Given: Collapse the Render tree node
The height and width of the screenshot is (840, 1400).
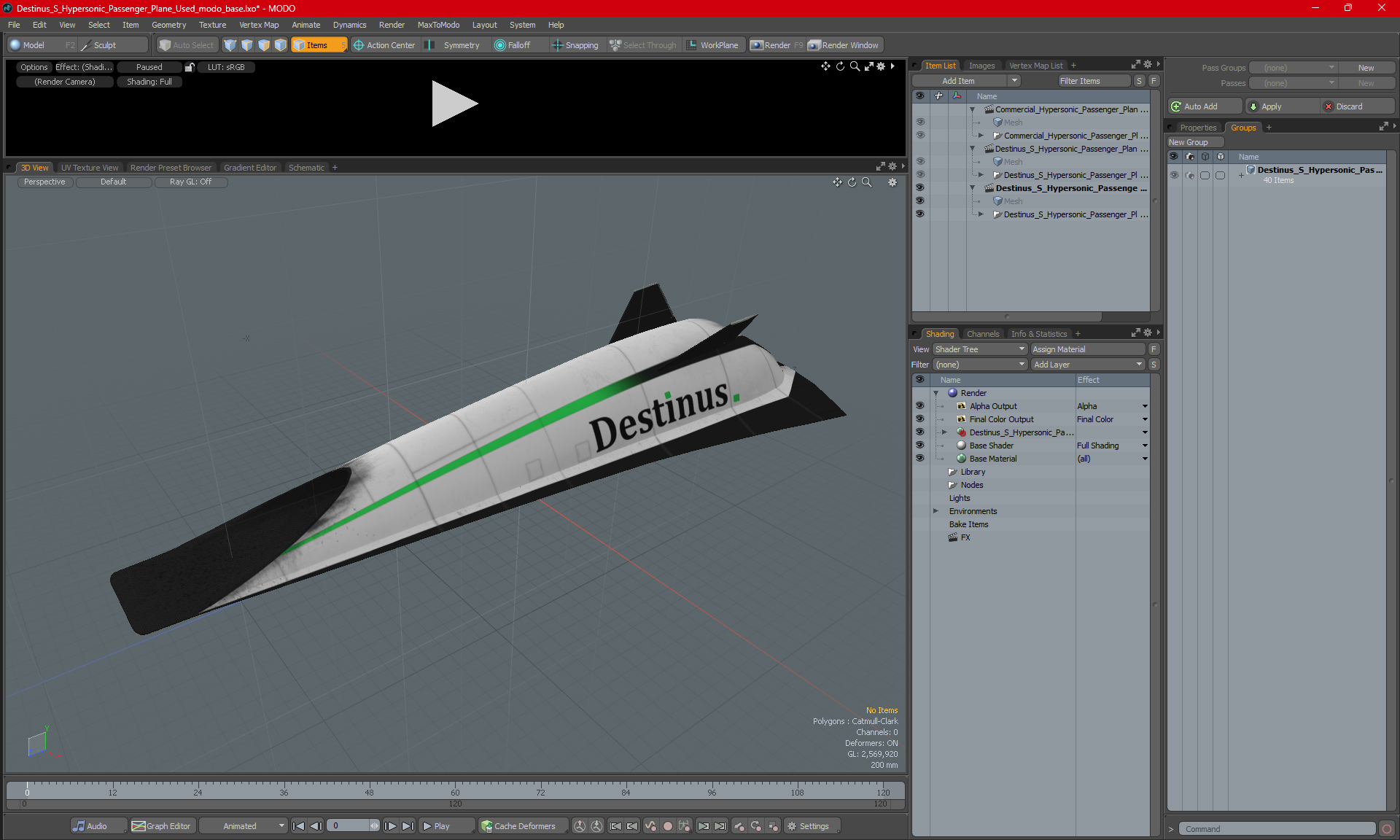Looking at the screenshot, I should click(936, 393).
